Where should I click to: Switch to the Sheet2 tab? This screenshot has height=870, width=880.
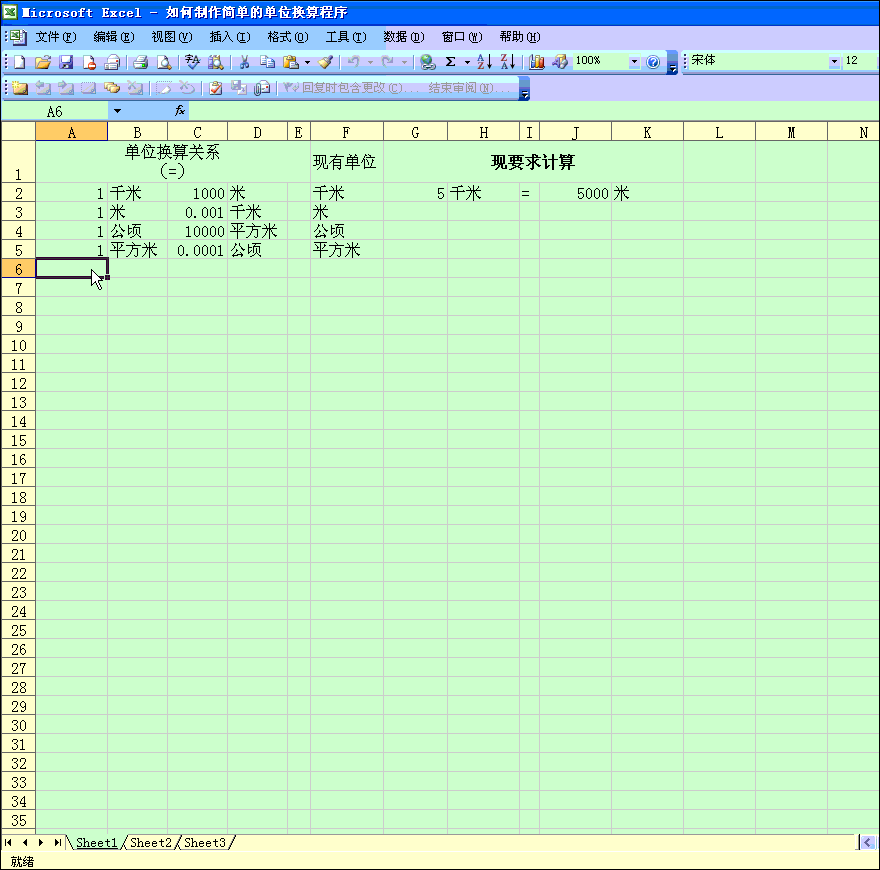point(151,843)
